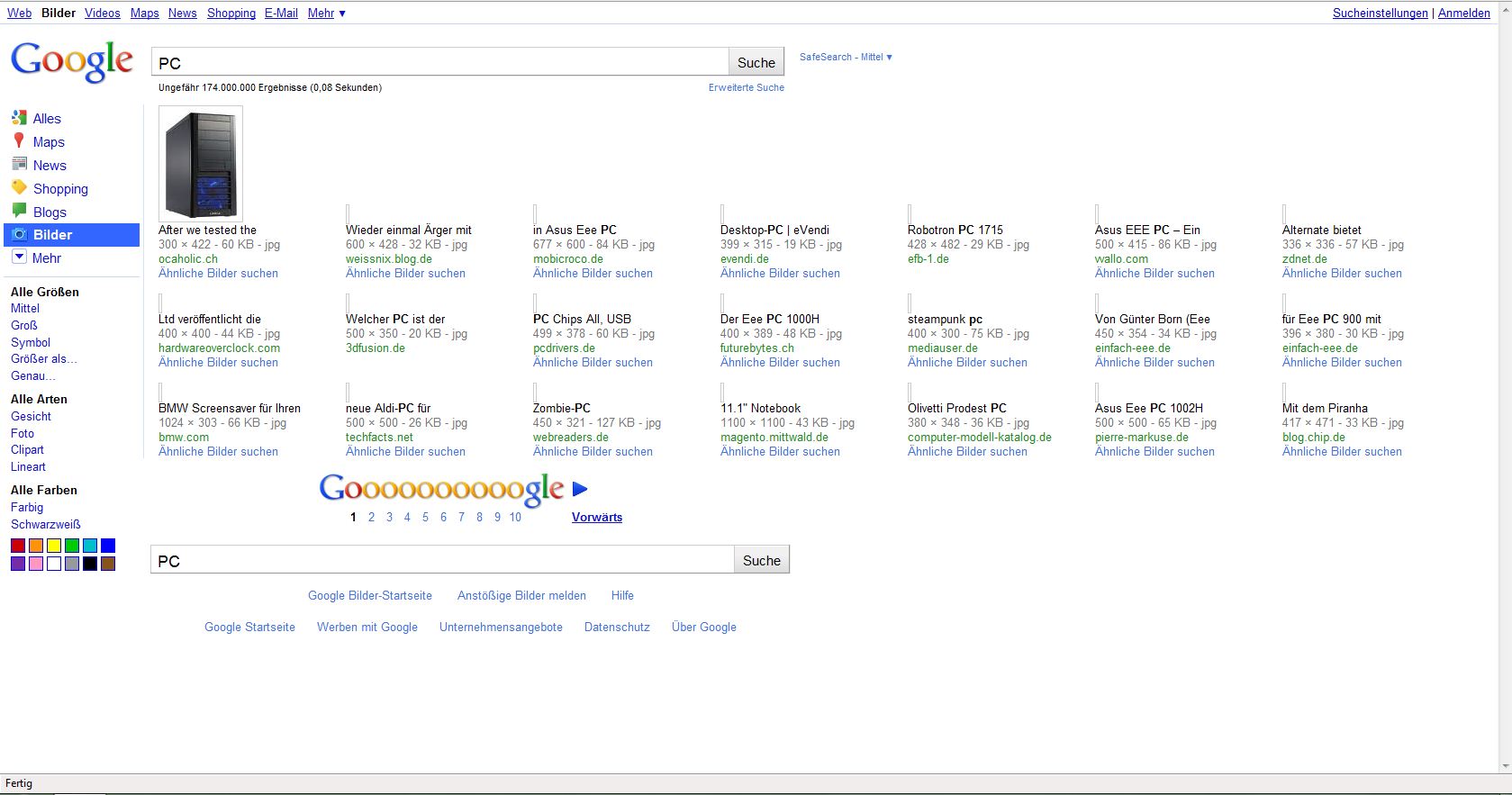This screenshot has height=795, width=1512.
Task: Go to results page 2
Action: tap(371, 517)
